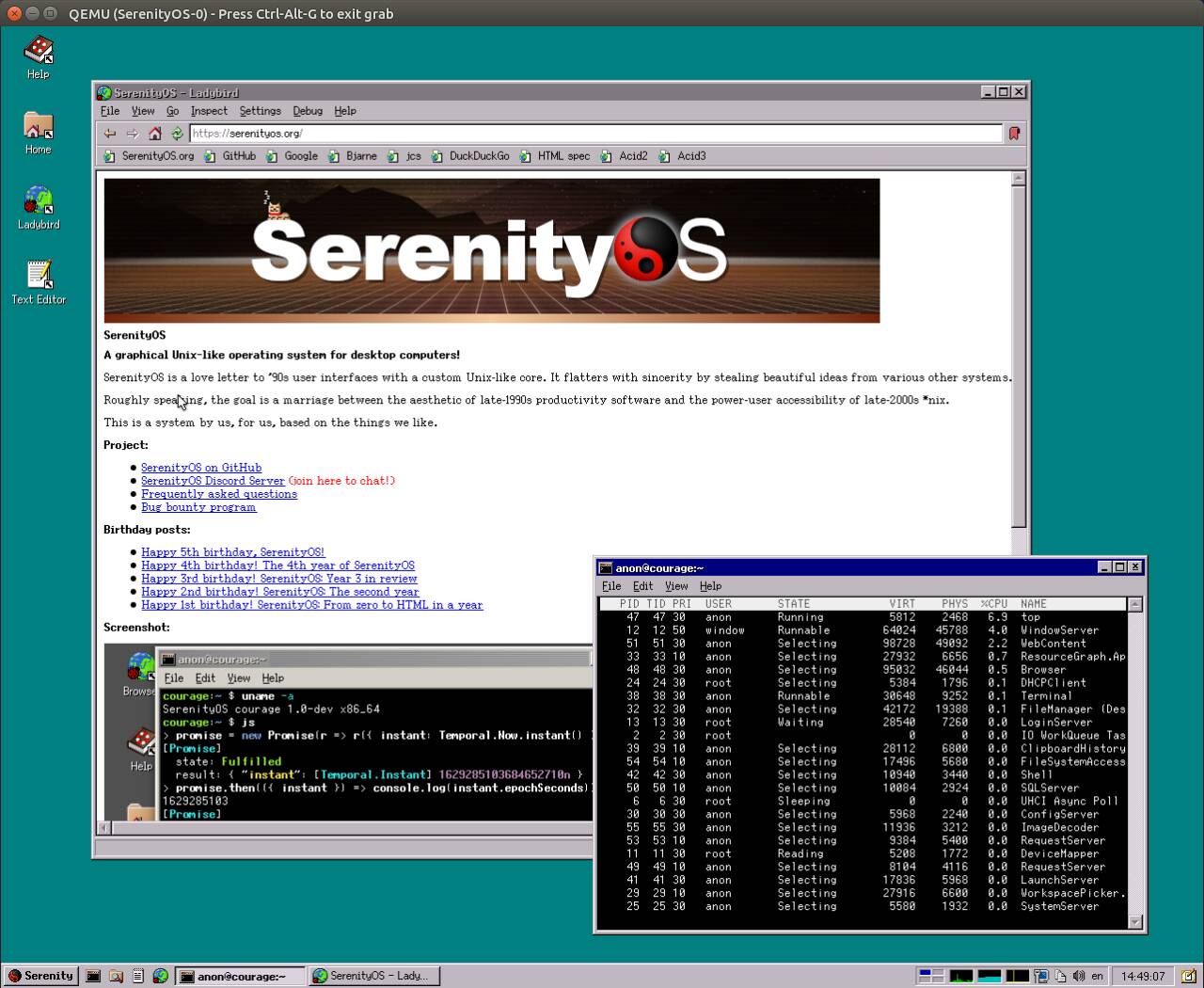Click the workspace picker in the tray

pos(931,976)
